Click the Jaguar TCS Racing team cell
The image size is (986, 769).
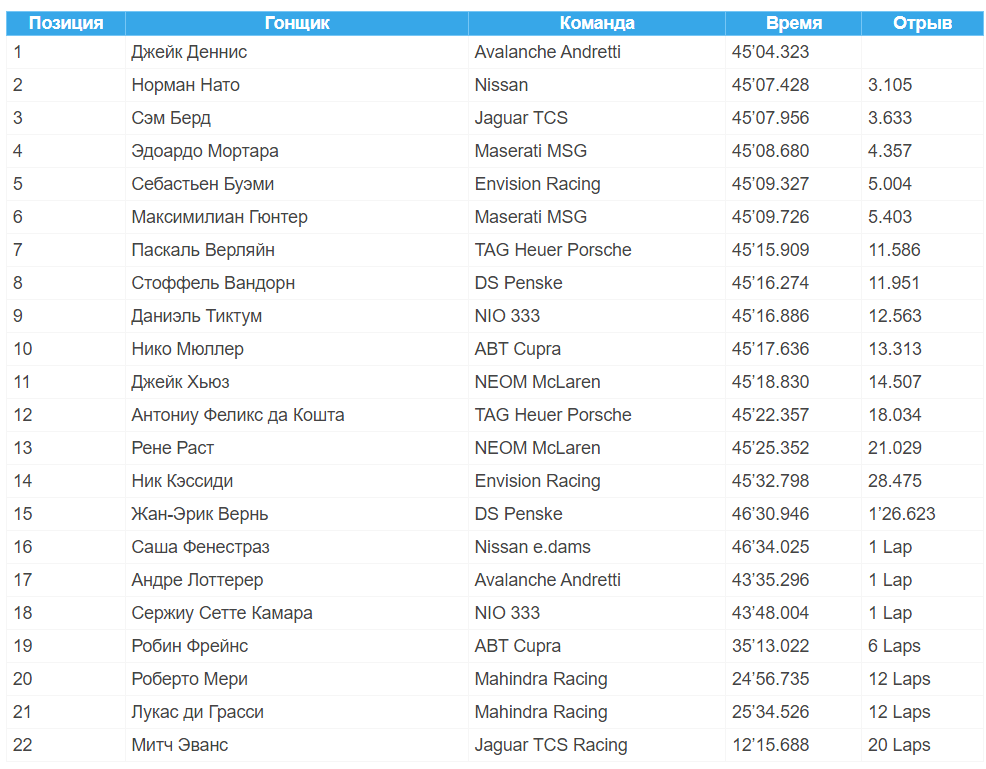(x=551, y=745)
